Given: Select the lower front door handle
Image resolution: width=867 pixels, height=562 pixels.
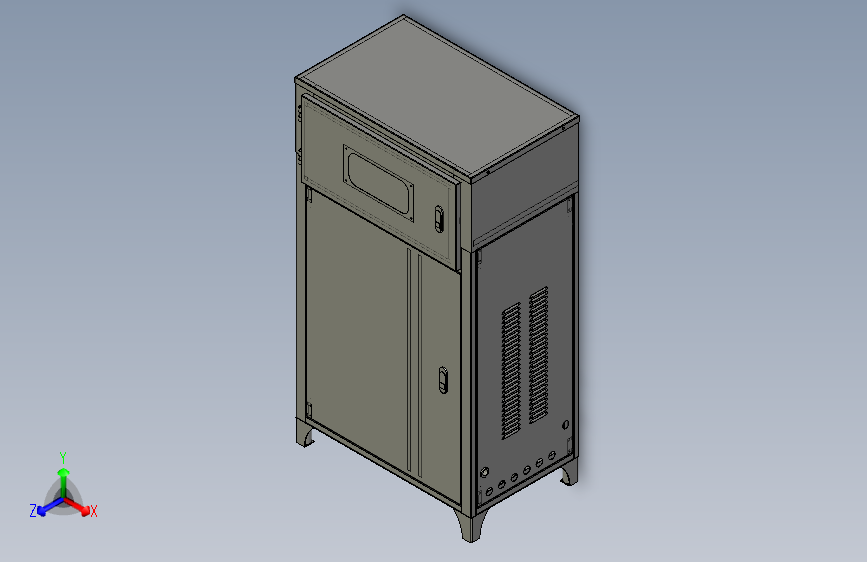Looking at the screenshot, I should tap(443, 380).
